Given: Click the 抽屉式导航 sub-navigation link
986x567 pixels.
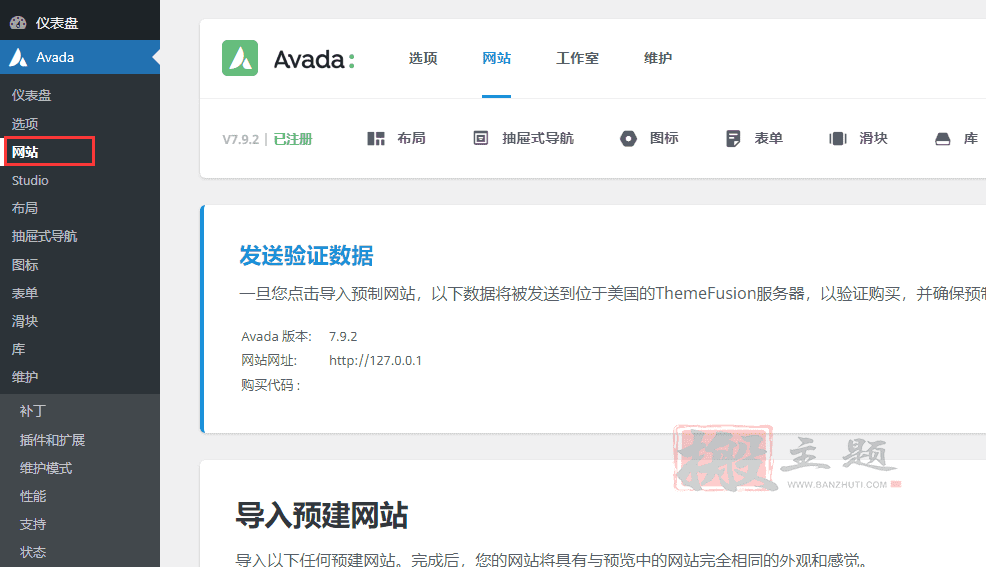Looking at the screenshot, I should [x=538, y=138].
